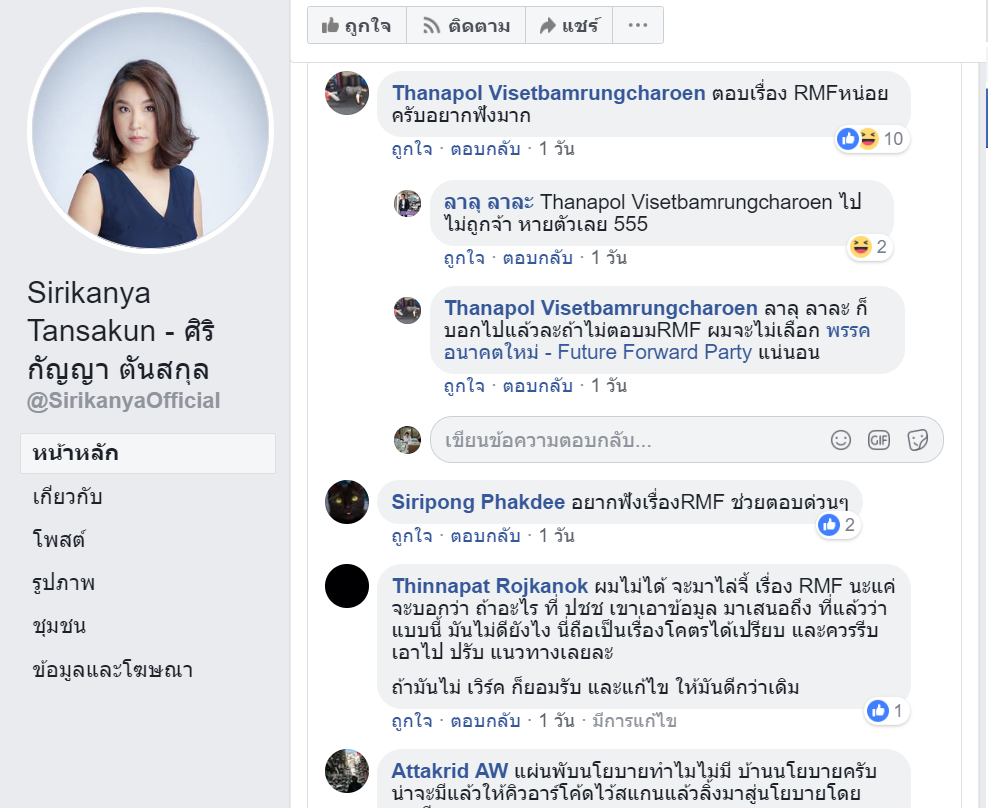Open ชุมชน in sidebar menu
This screenshot has height=808, width=988.
(59, 626)
